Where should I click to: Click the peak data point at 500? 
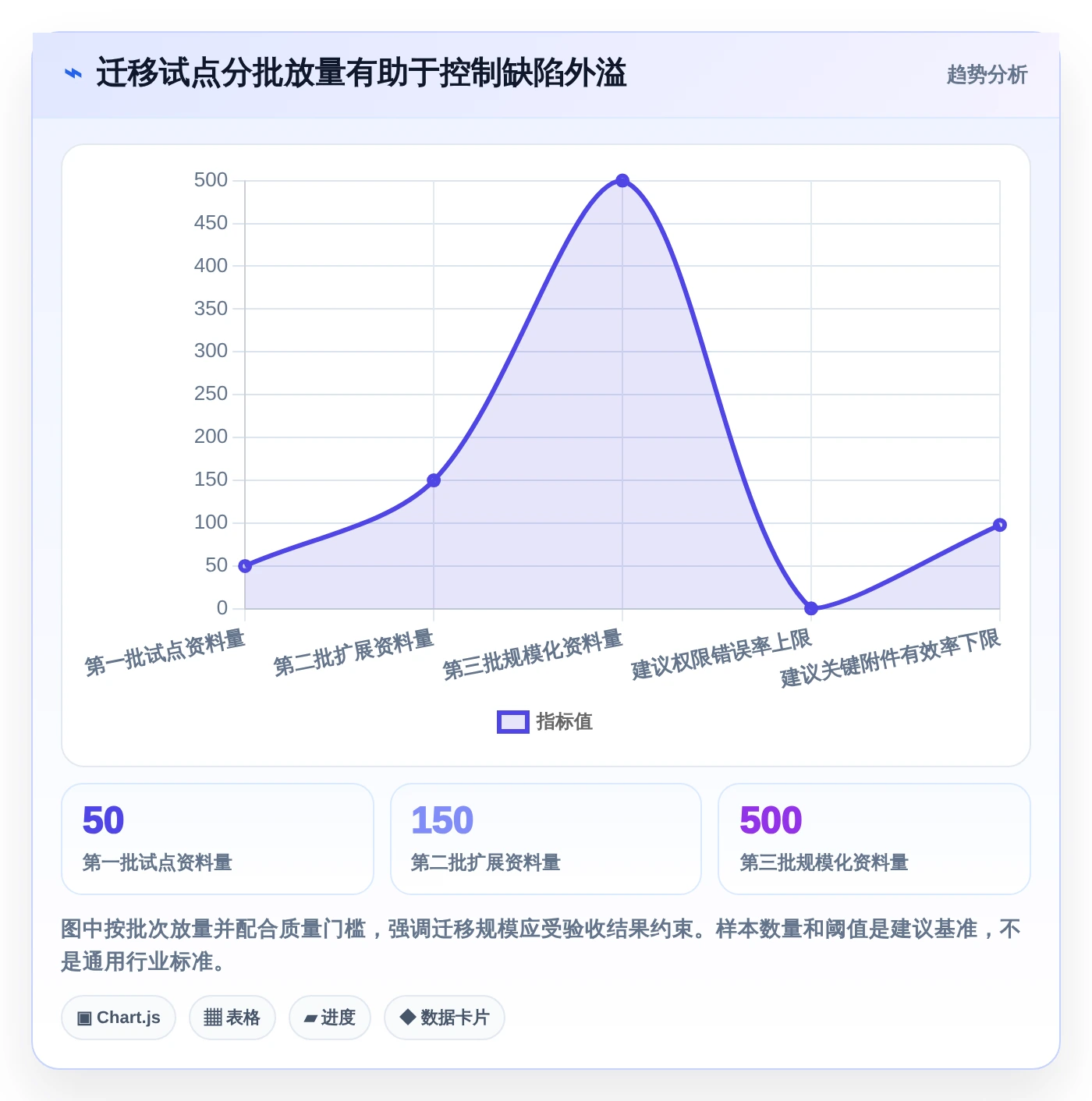622,181
